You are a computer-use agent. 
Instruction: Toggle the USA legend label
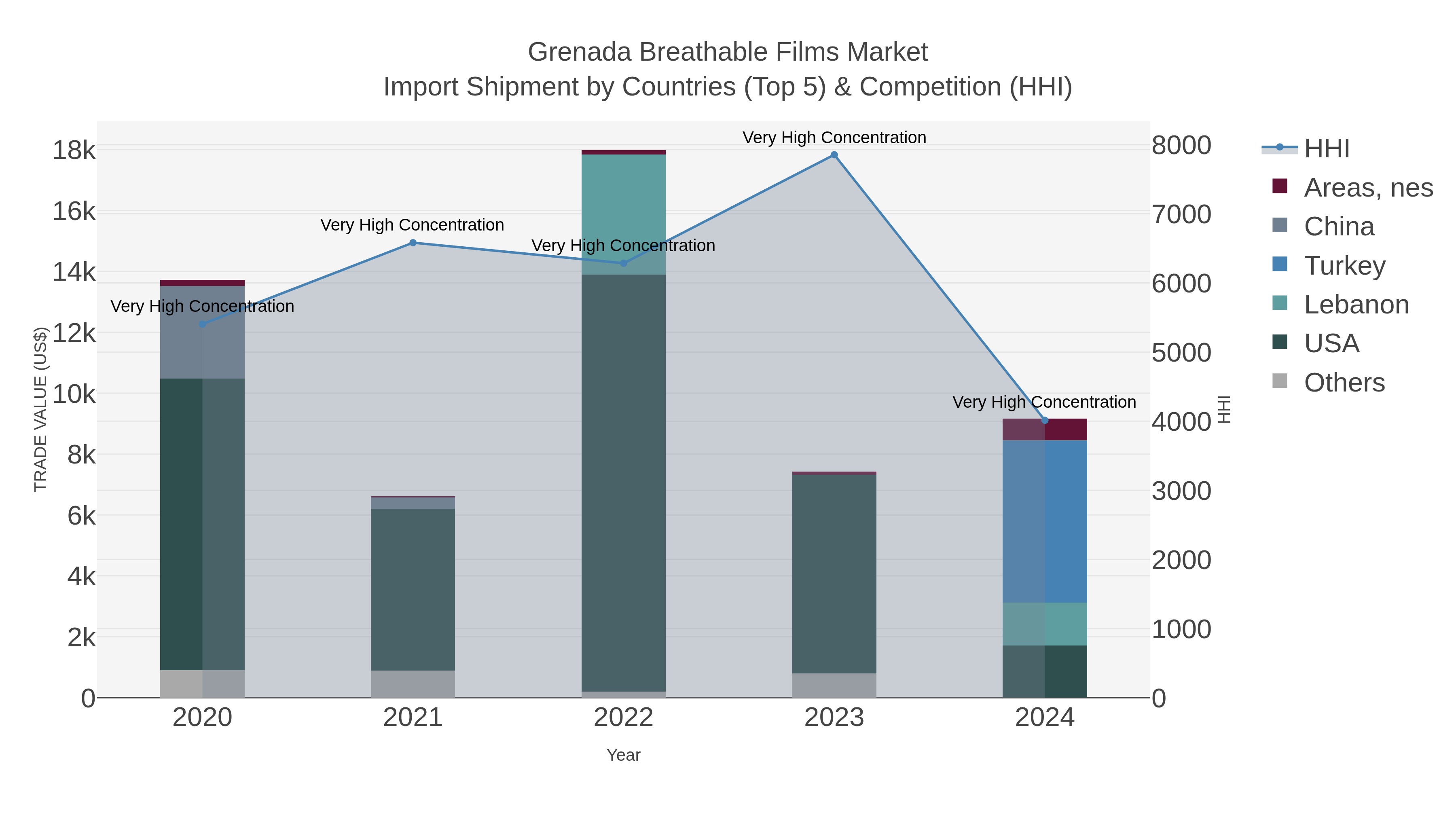coord(1332,343)
